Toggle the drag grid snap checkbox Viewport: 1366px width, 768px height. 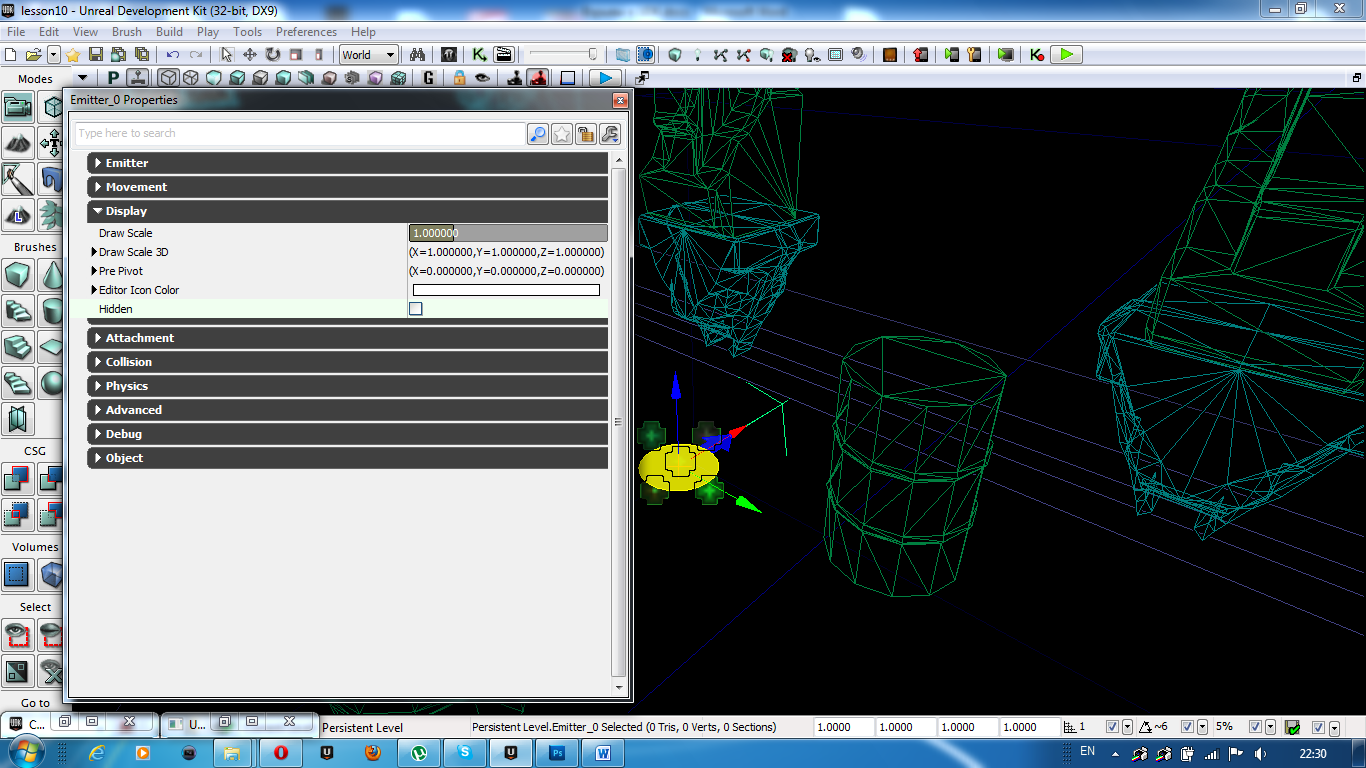click(x=1112, y=727)
